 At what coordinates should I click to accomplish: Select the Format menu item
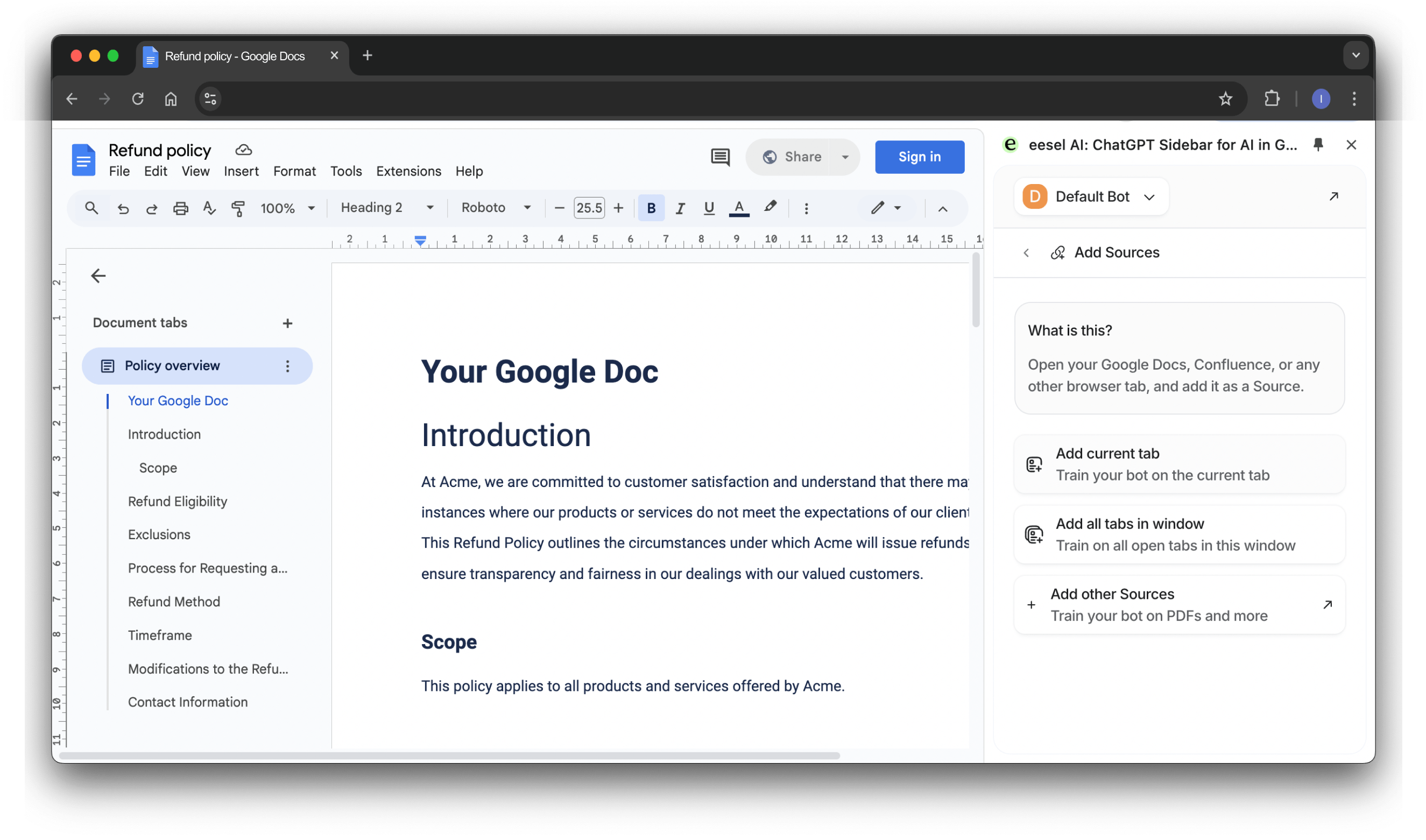pos(294,171)
